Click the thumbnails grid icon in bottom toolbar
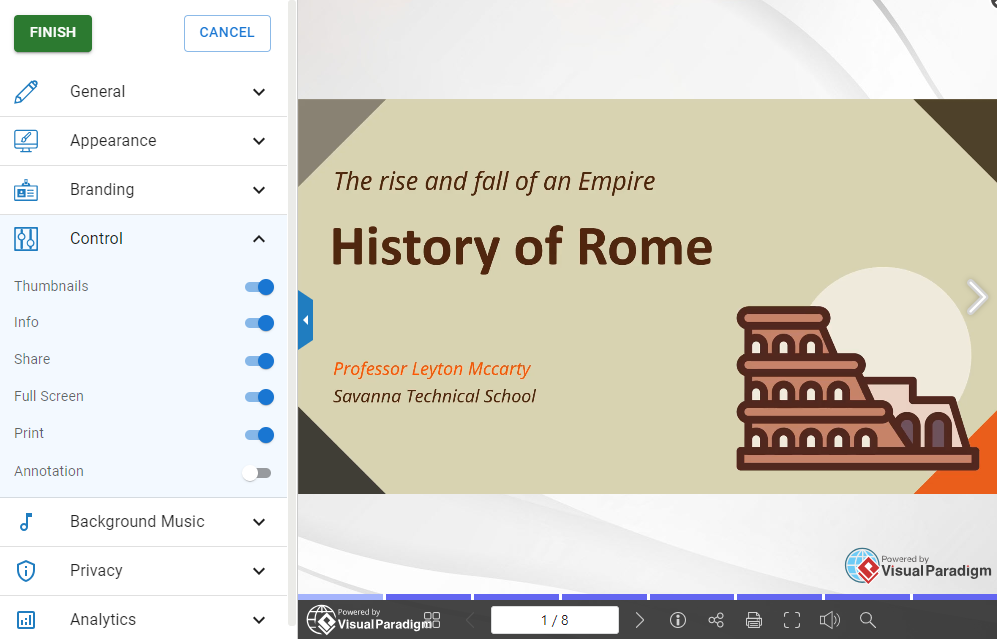 click(432, 620)
